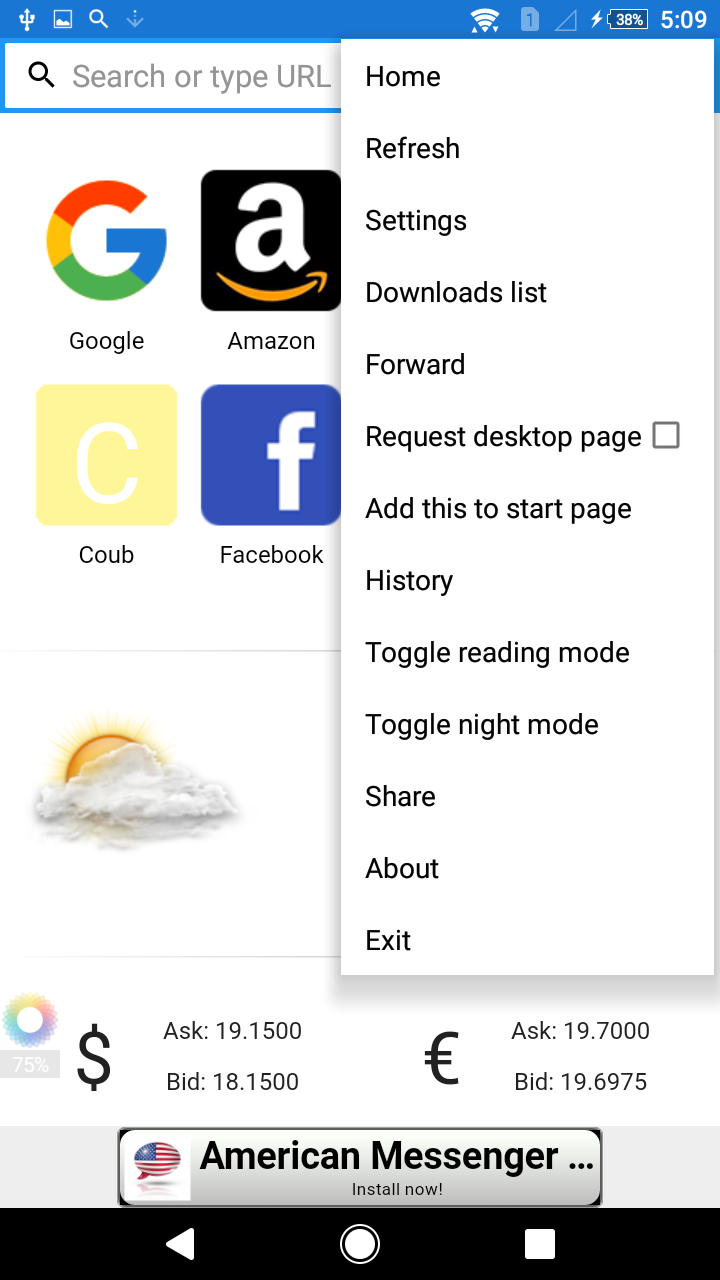Open the Coub shortcut tile

click(x=106, y=455)
